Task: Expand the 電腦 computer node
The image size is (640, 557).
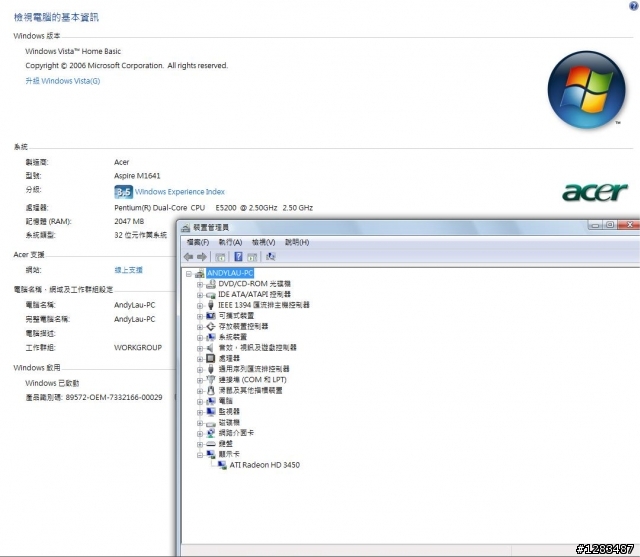Action: point(200,402)
